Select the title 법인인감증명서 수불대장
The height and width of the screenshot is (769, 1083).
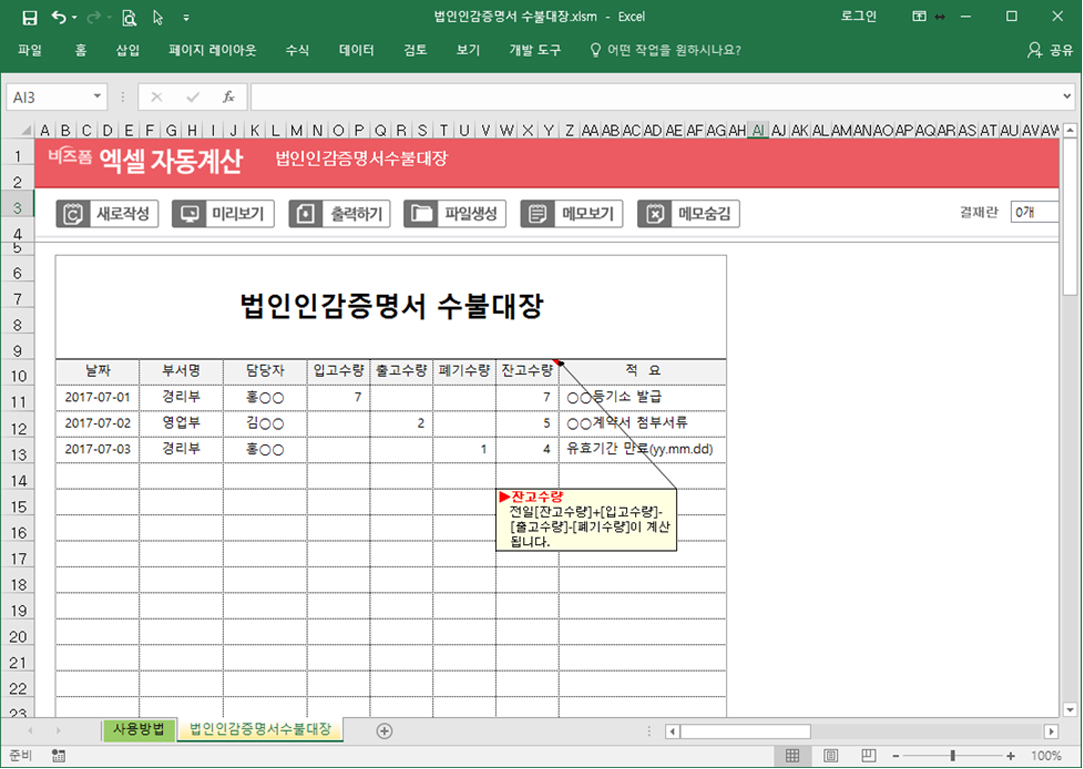(391, 306)
